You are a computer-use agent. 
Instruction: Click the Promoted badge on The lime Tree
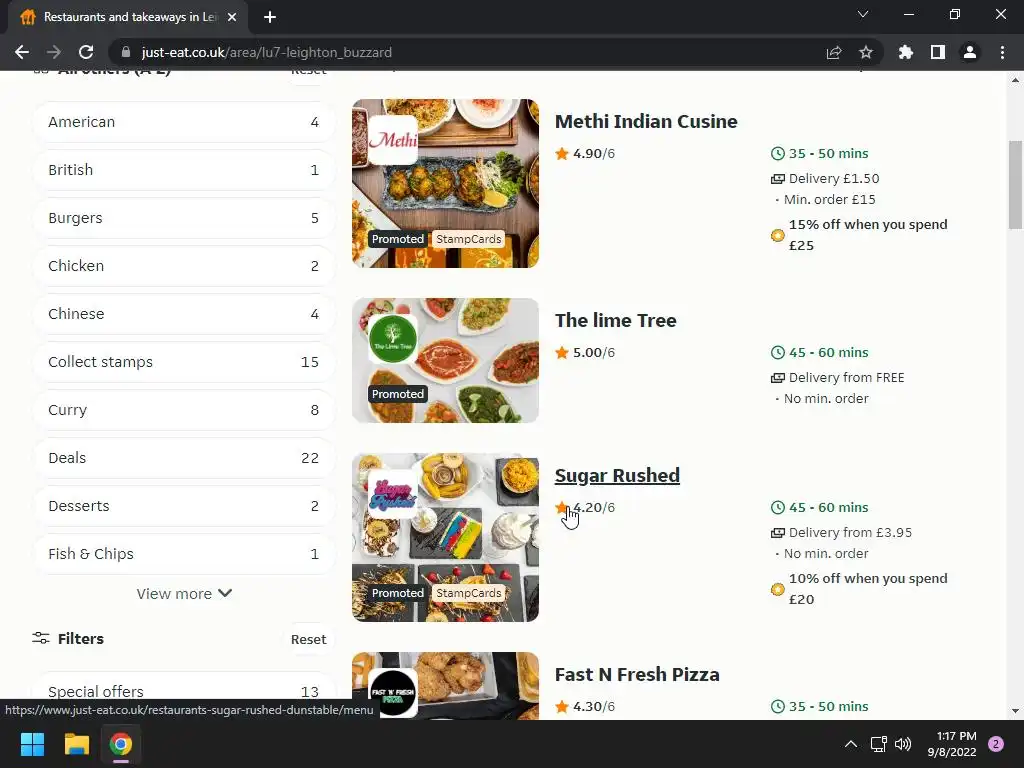[x=398, y=394]
